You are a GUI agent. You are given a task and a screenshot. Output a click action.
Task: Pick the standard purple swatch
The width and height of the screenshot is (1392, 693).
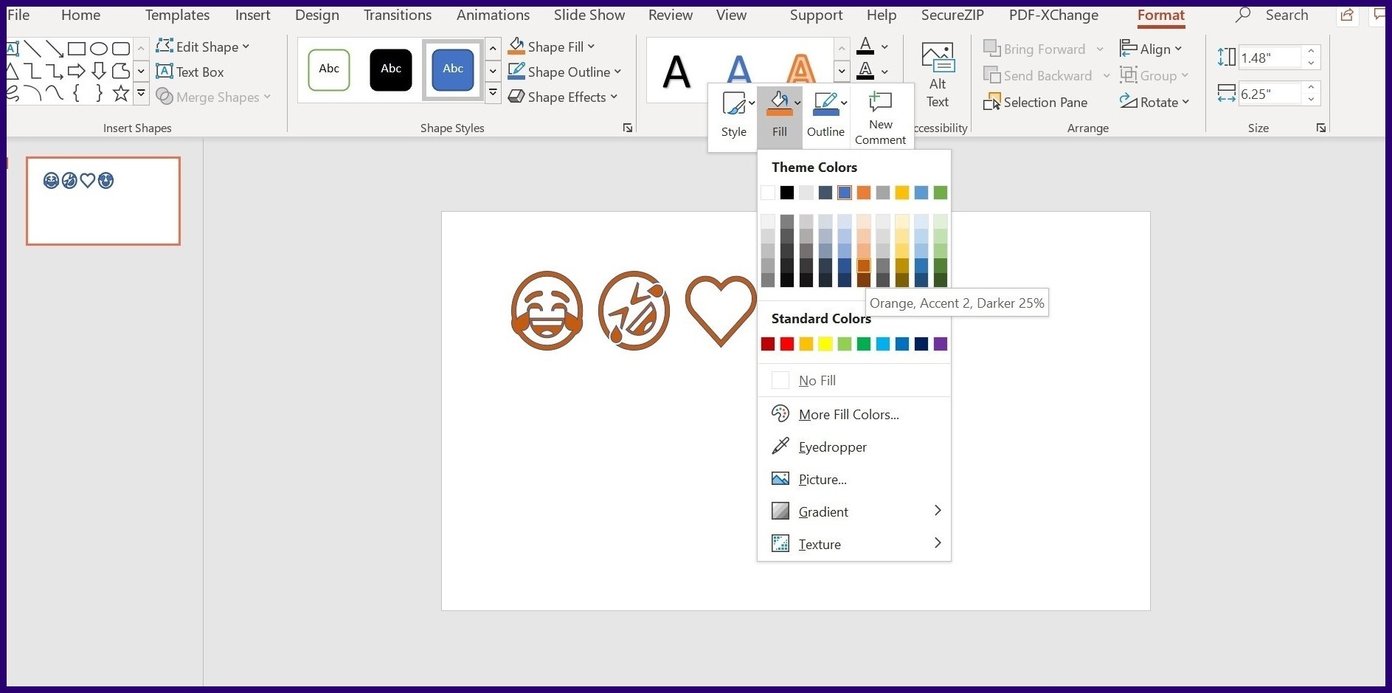pyautogui.click(x=940, y=344)
